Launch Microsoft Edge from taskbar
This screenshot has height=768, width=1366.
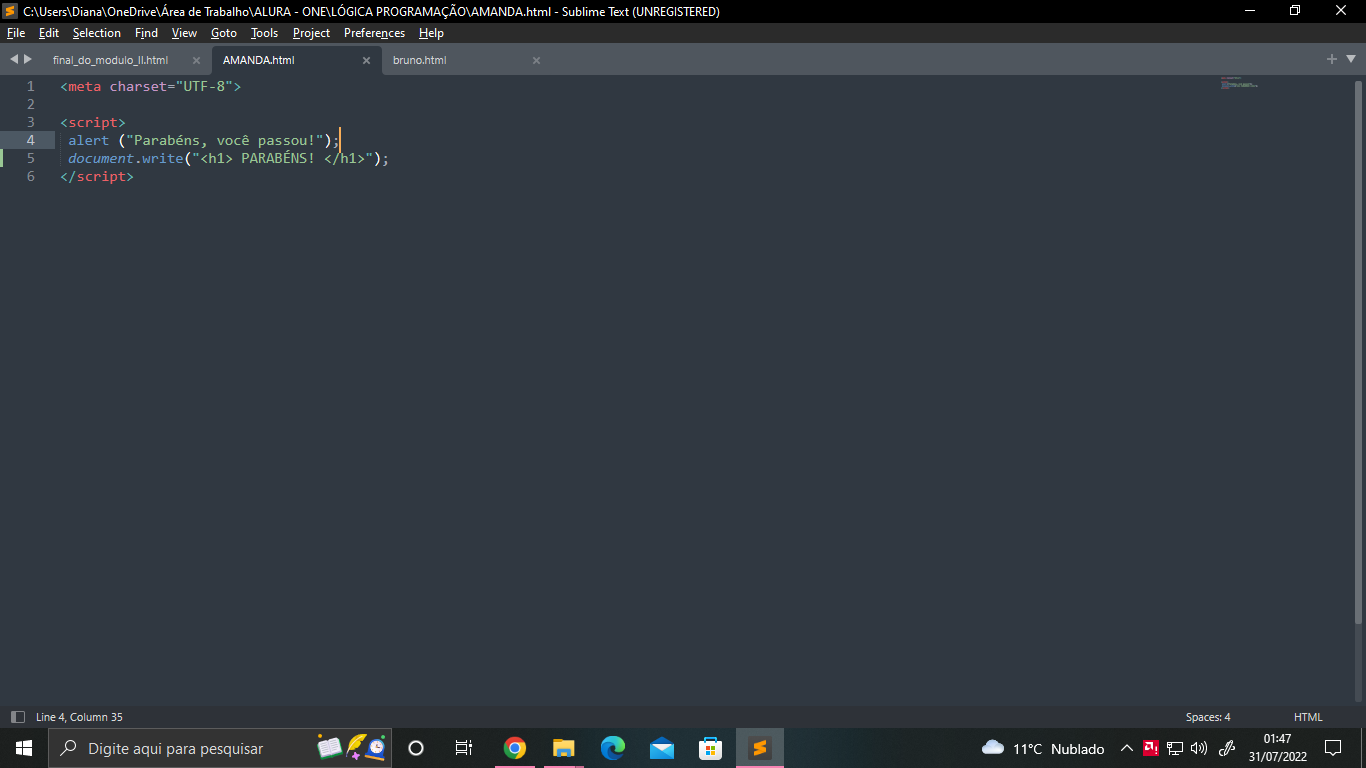[612, 748]
